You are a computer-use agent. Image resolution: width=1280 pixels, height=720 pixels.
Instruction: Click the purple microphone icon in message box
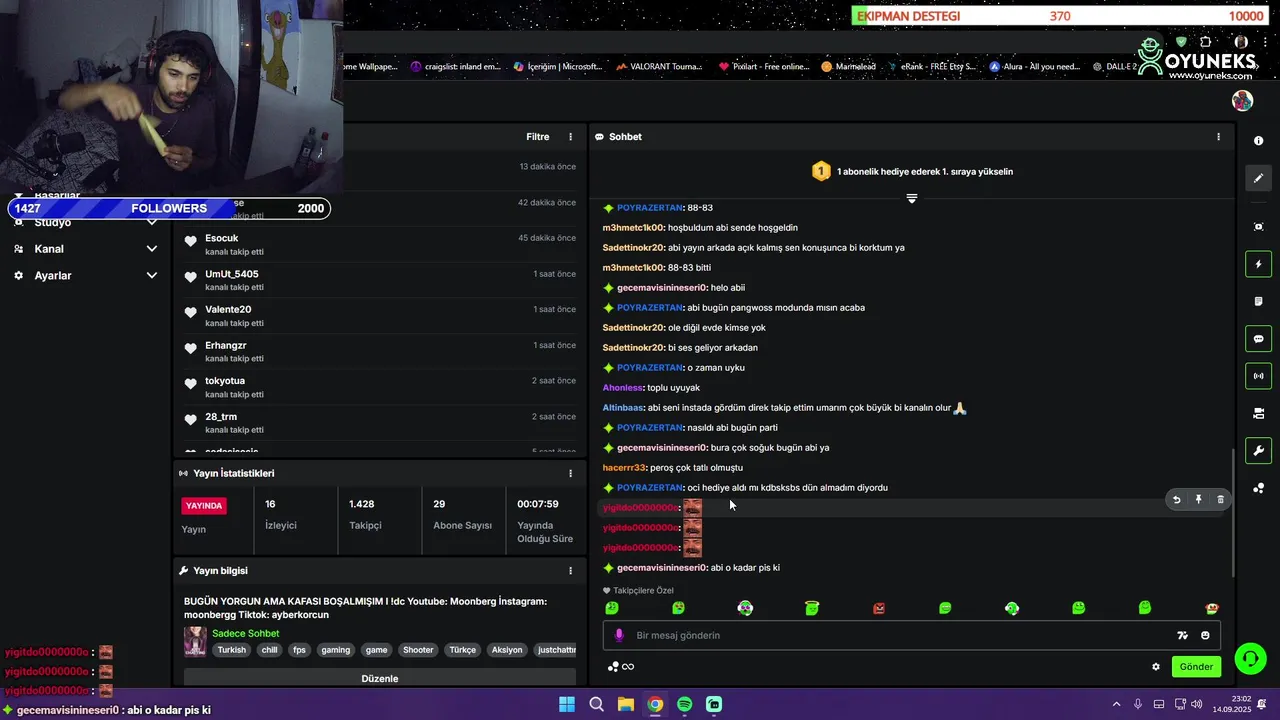point(619,635)
